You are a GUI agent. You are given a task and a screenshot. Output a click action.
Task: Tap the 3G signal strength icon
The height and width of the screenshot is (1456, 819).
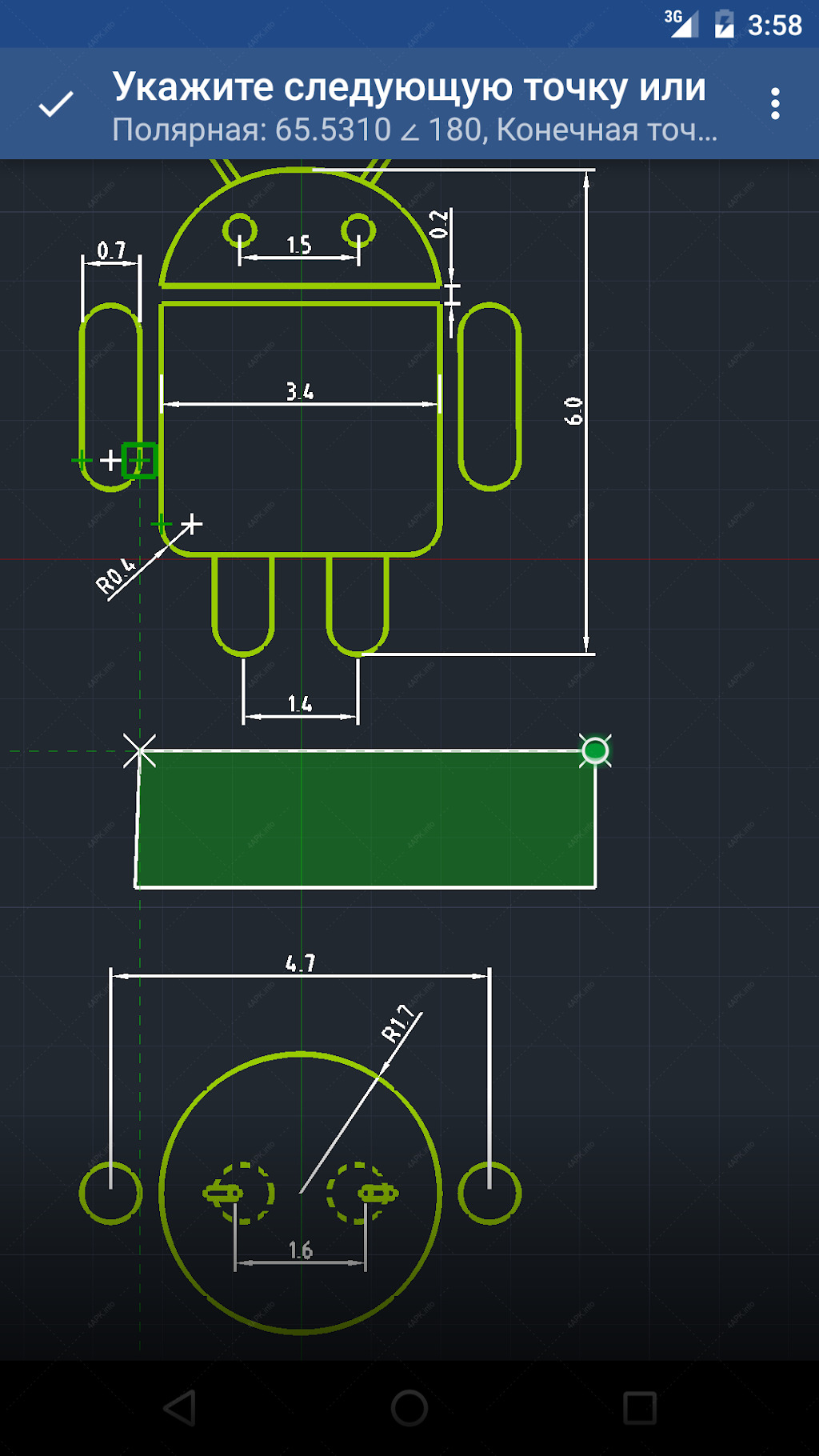(x=681, y=23)
